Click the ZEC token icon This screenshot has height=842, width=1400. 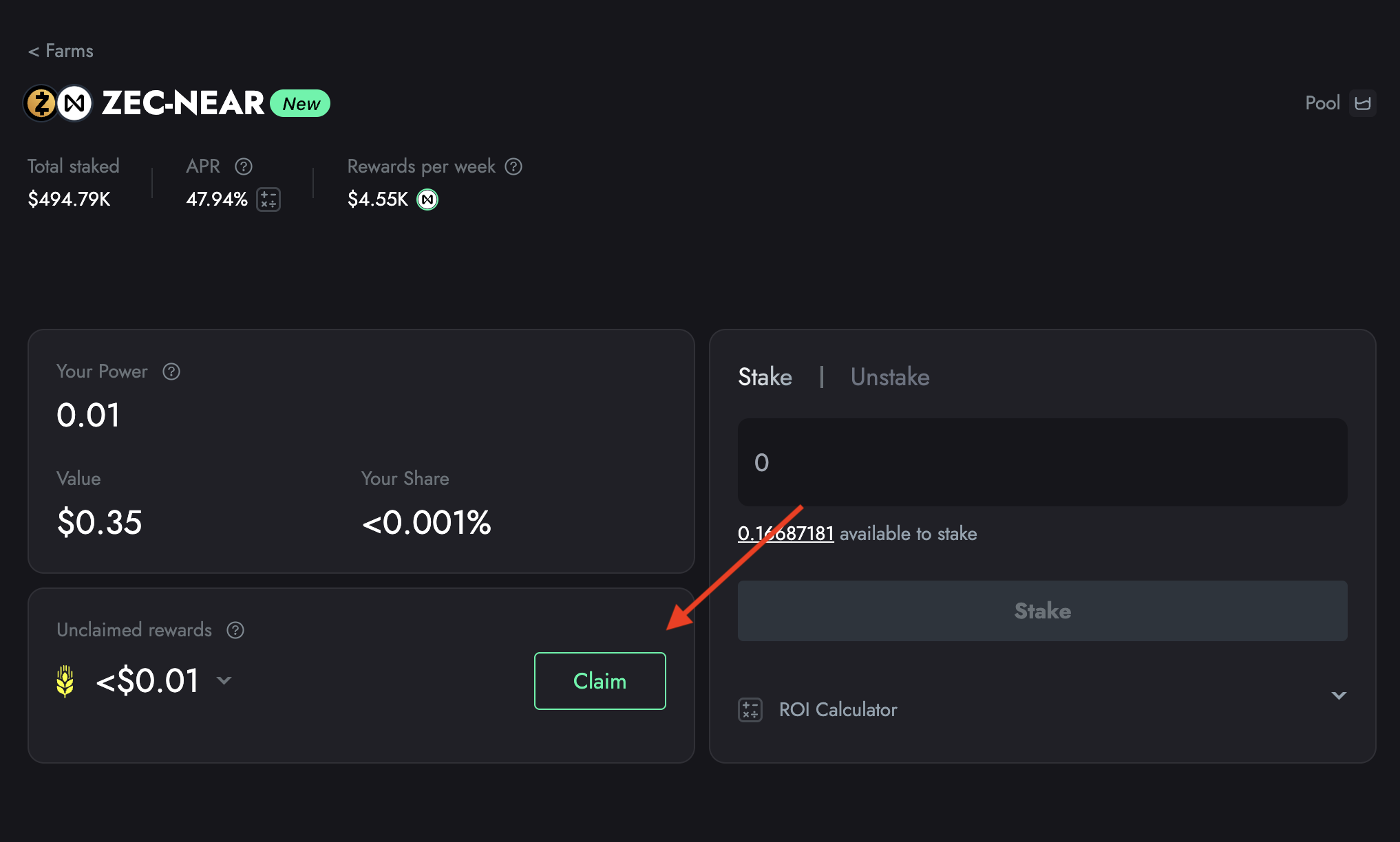point(41,103)
